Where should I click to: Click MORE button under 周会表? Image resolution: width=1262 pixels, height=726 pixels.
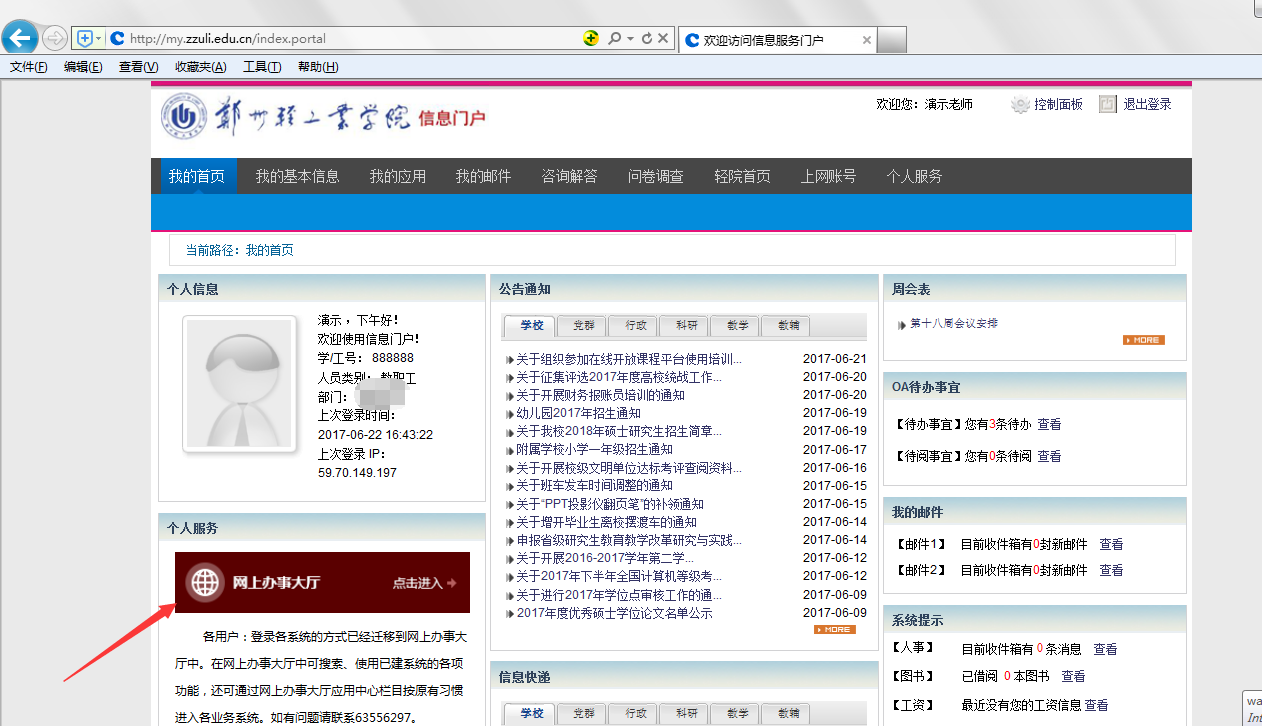point(1143,340)
